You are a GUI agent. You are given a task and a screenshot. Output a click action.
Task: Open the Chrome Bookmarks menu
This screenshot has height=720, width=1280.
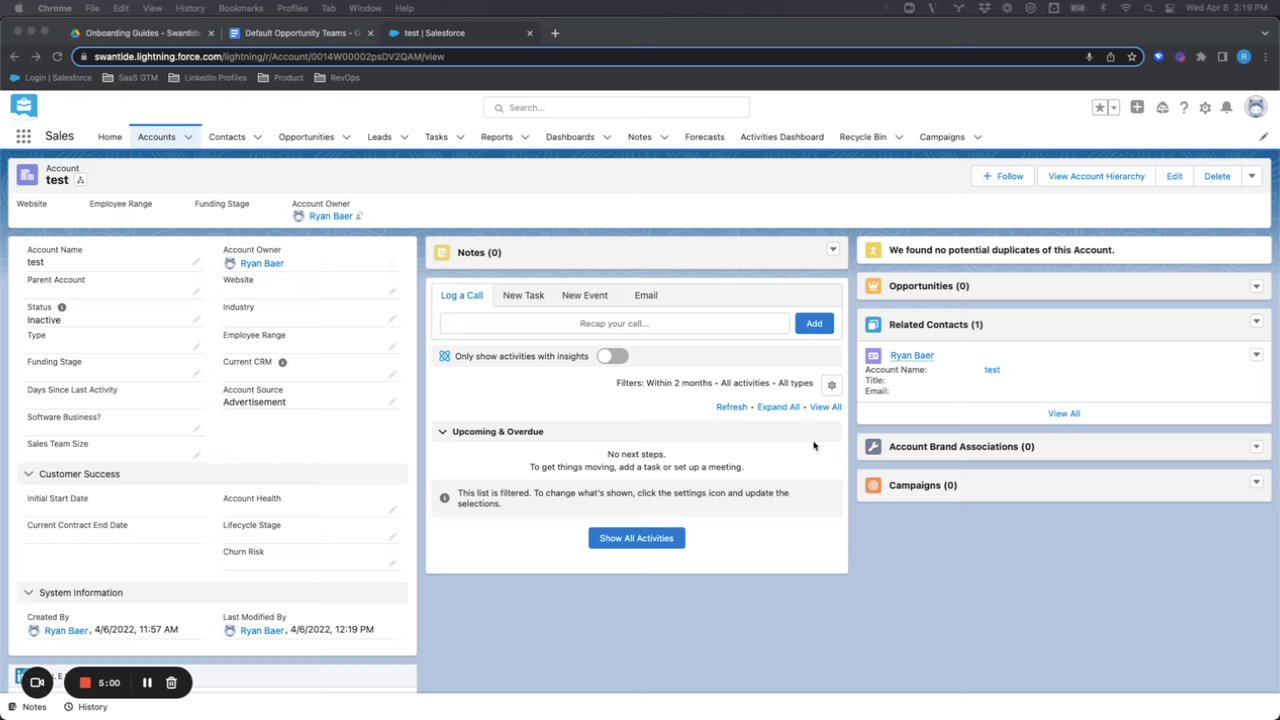(x=240, y=8)
